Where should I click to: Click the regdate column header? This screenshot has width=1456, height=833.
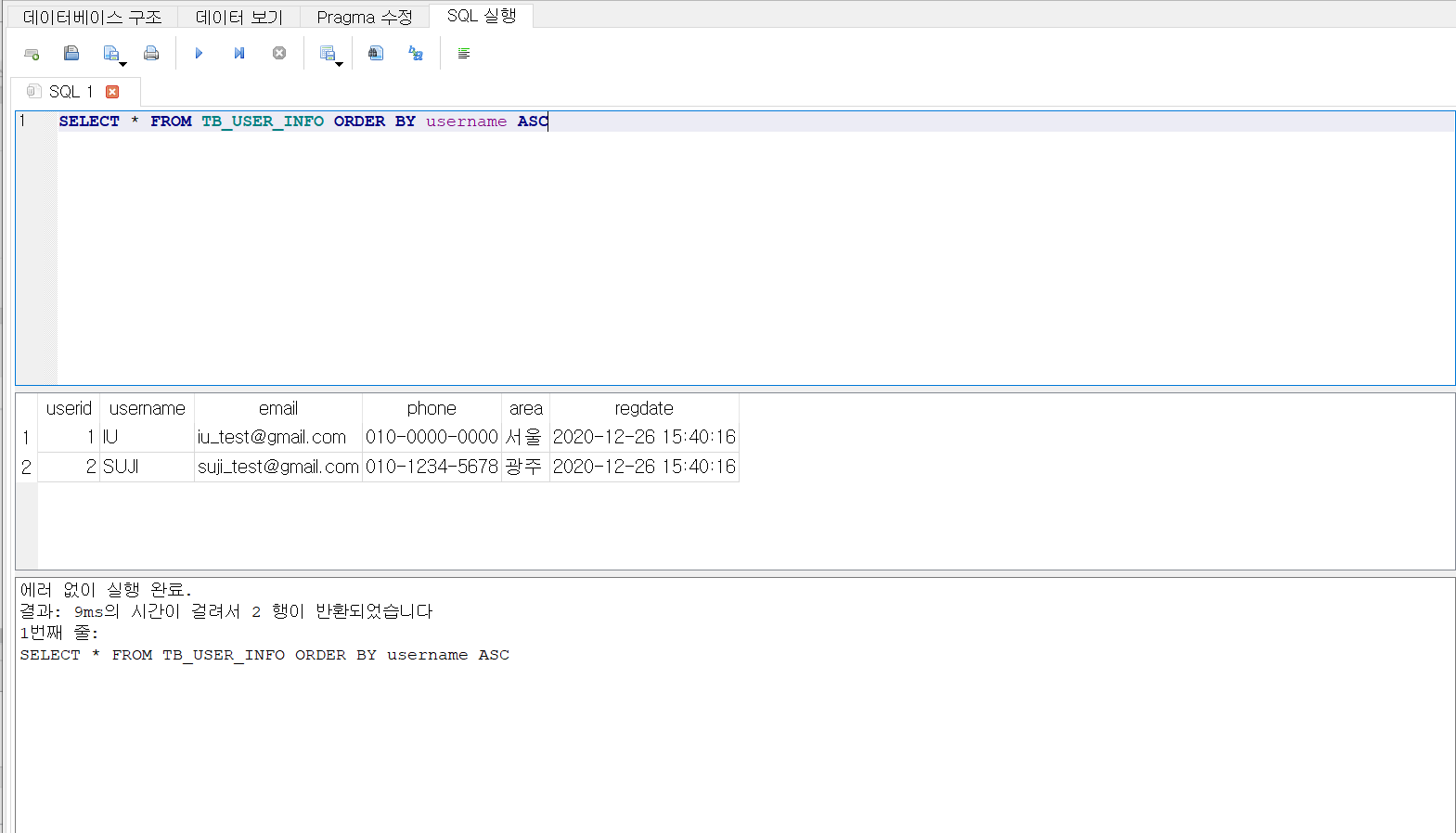[643, 408]
